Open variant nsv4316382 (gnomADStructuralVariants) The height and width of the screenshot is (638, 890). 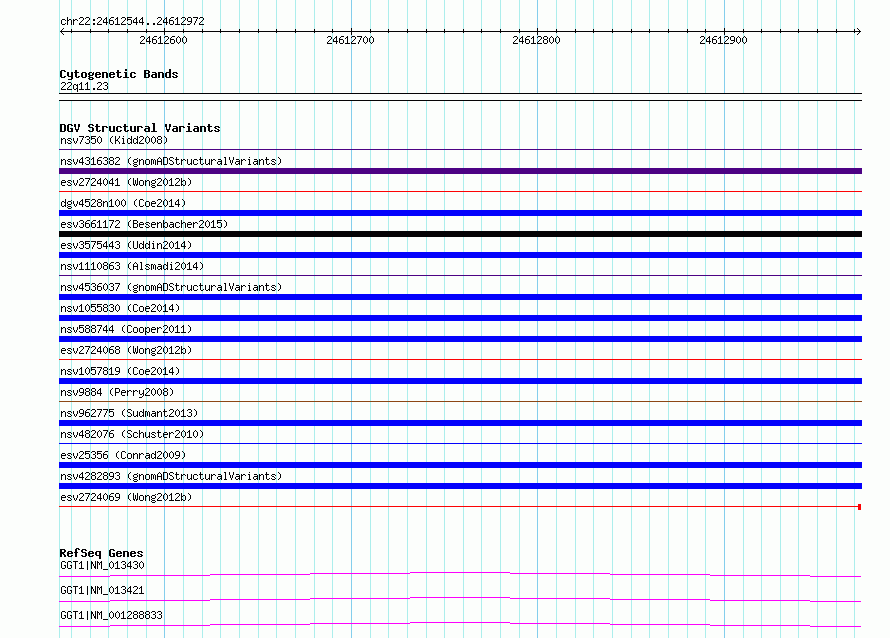point(171,161)
